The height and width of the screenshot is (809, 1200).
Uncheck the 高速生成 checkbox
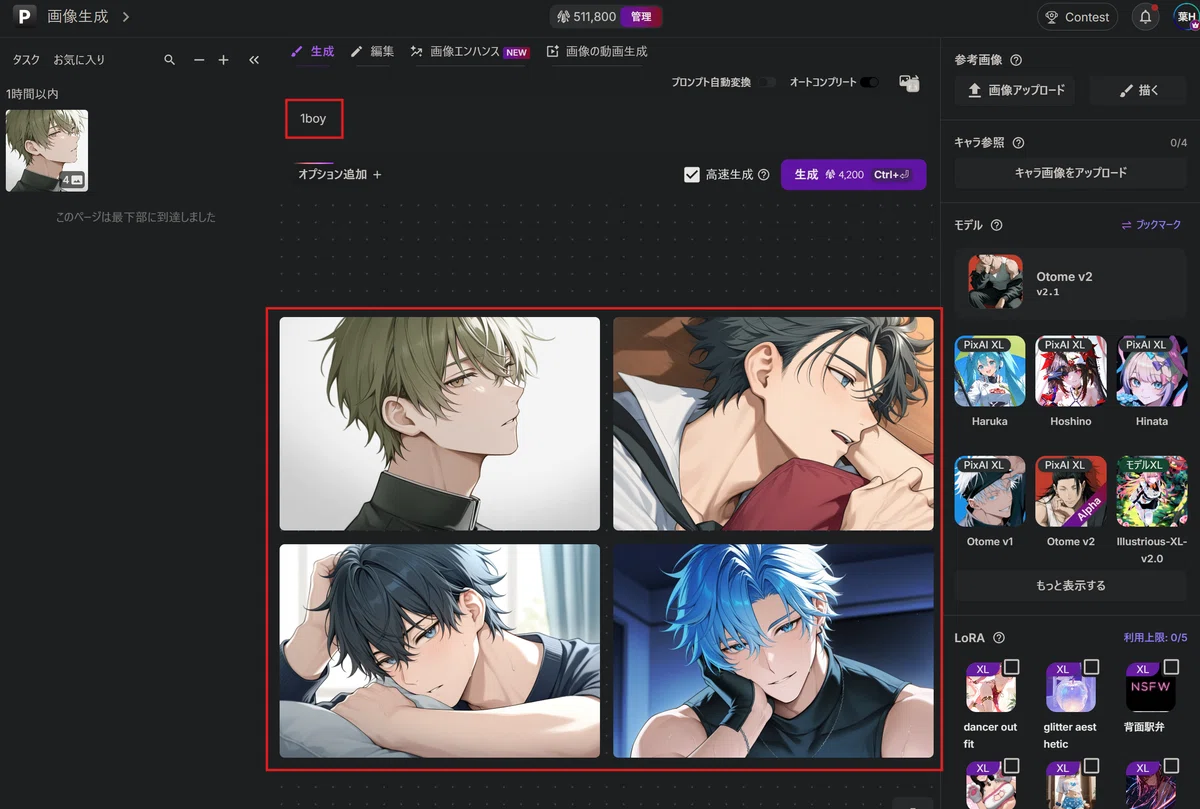pos(692,174)
